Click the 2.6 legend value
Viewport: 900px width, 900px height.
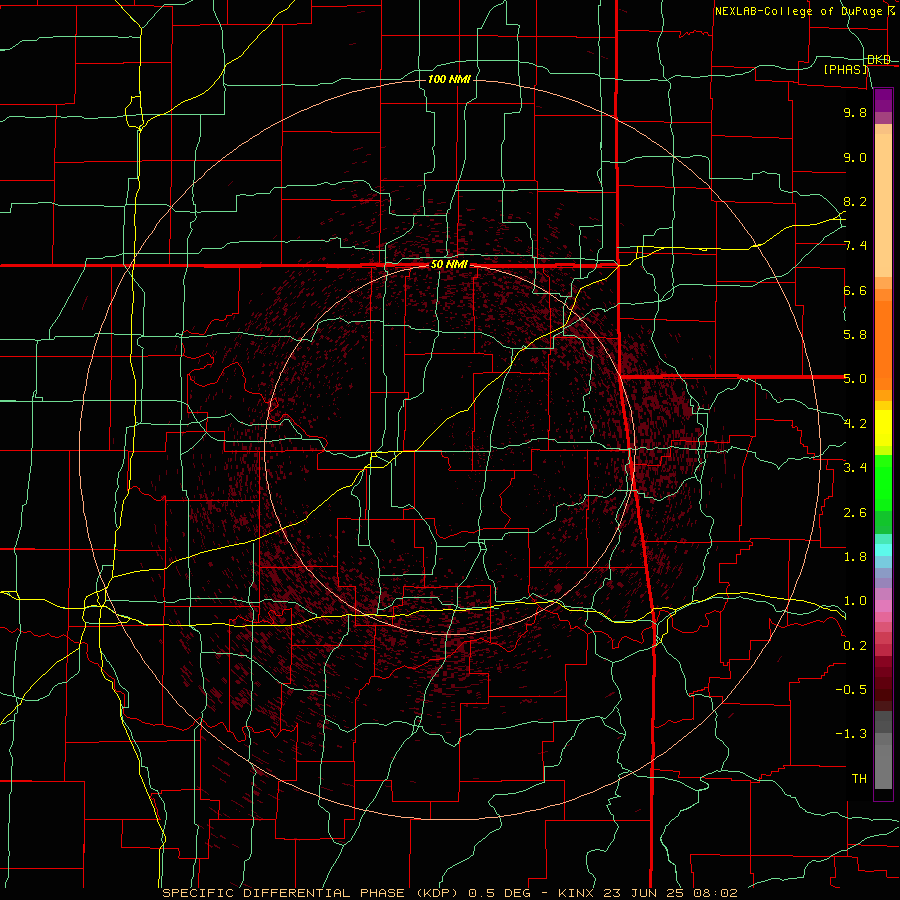point(855,513)
